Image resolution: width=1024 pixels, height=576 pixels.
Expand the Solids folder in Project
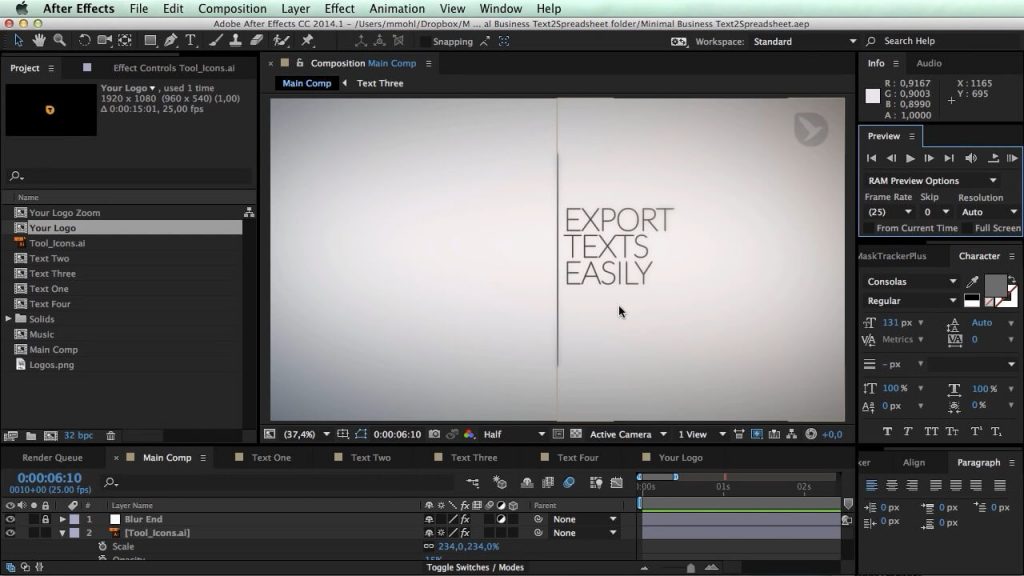click(9, 319)
